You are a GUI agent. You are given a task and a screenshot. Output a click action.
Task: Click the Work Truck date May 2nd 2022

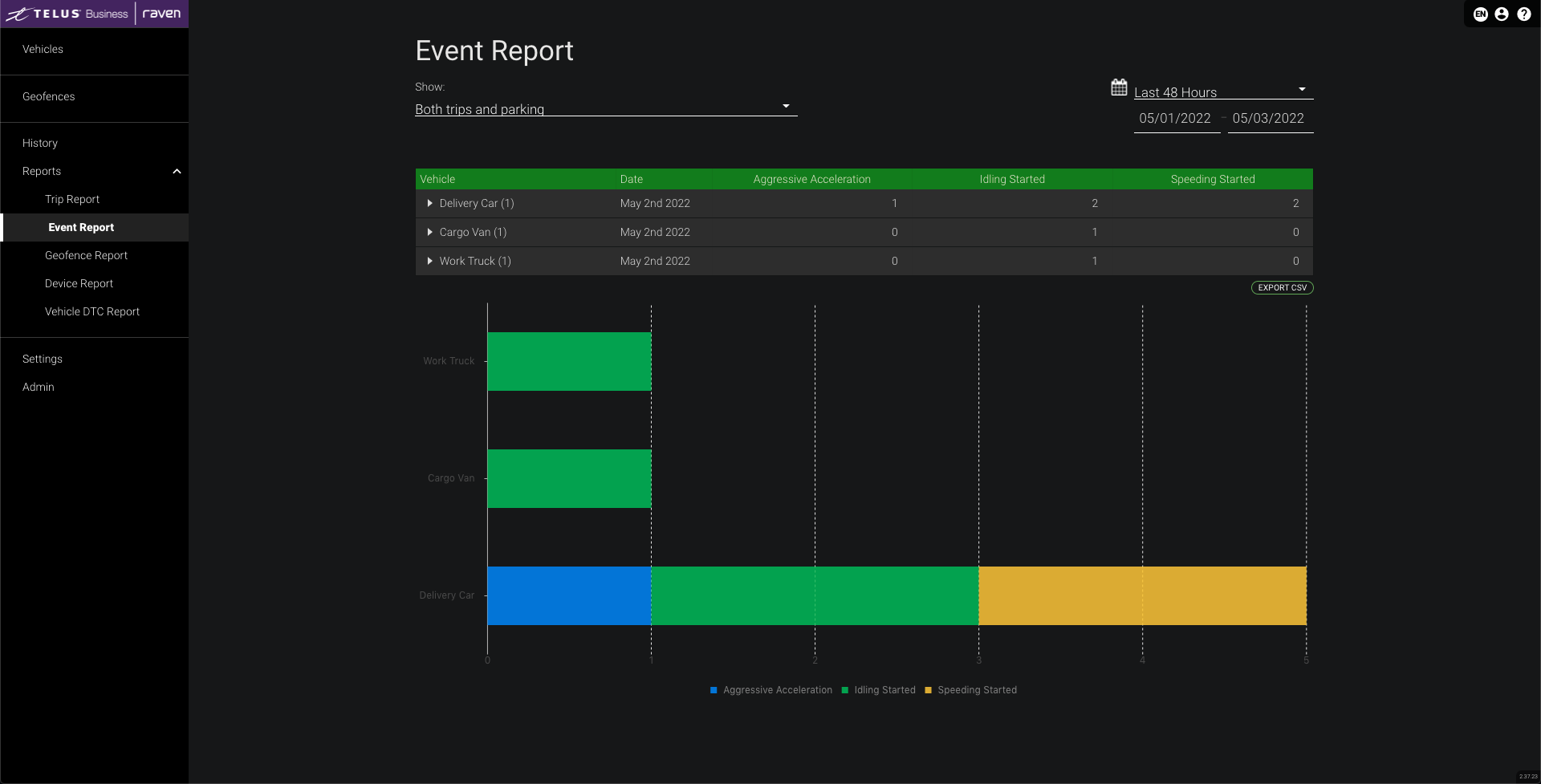(655, 261)
